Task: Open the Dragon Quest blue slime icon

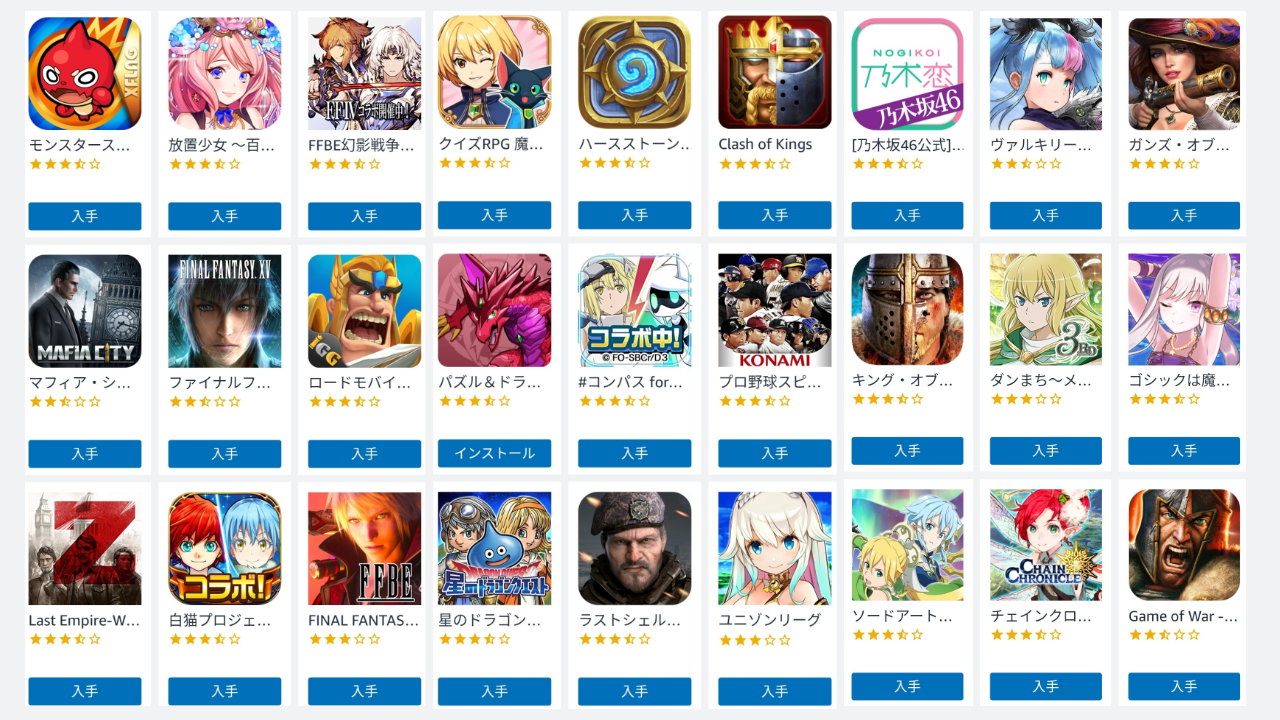Action: 495,548
